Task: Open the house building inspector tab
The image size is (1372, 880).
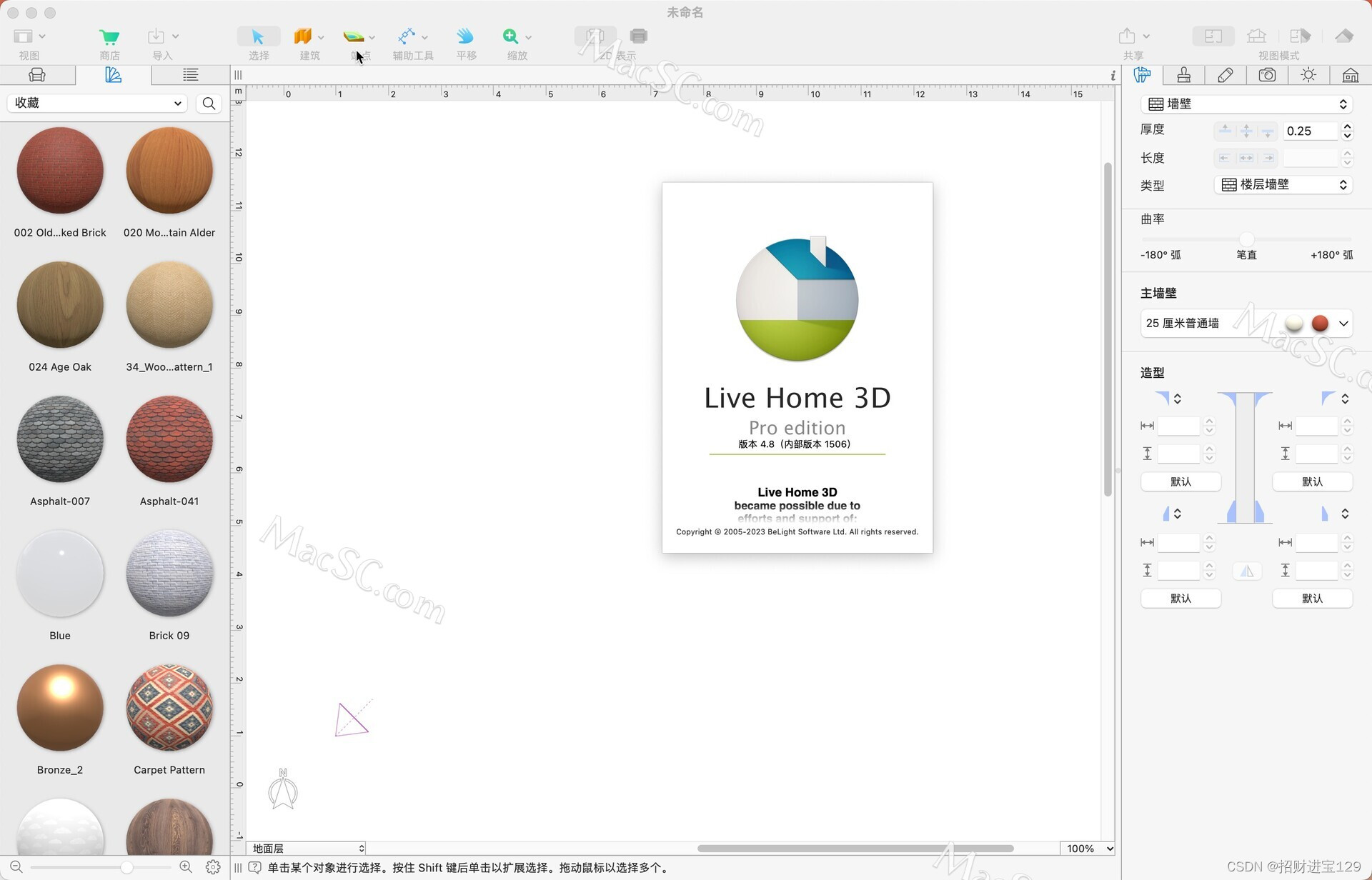Action: tap(1350, 75)
